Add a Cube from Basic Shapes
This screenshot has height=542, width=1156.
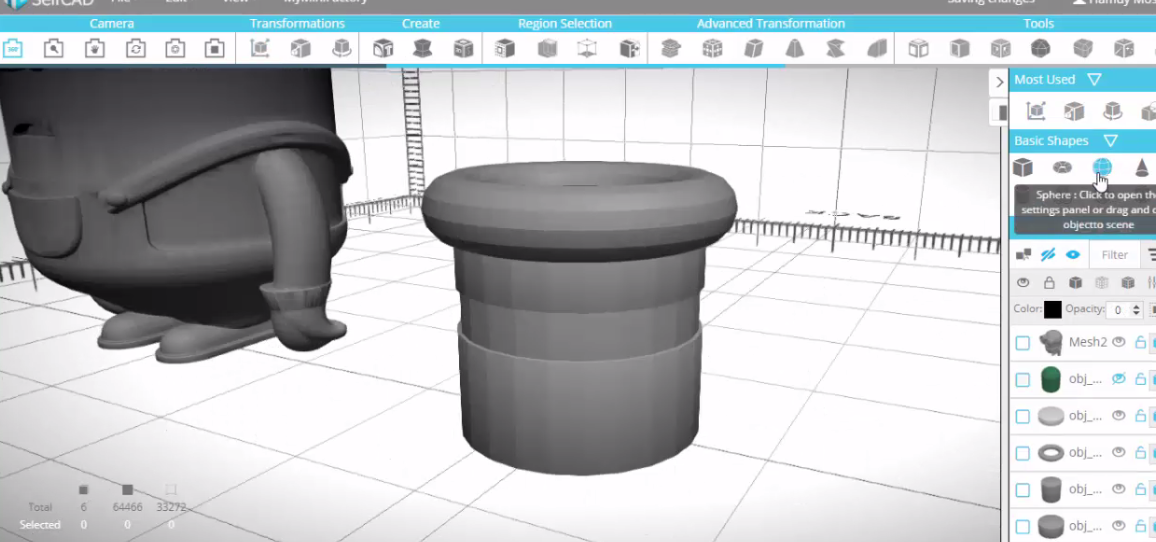[x=1023, y=167]
